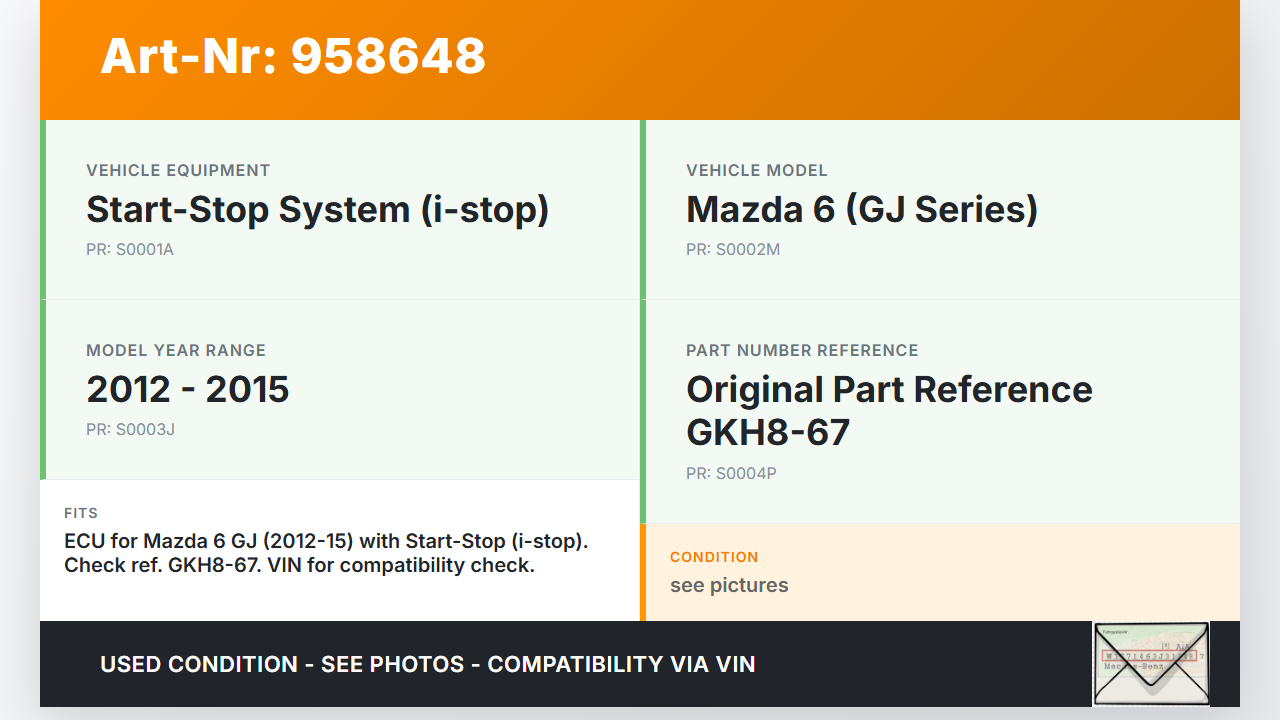Click the envelope VIN request icon
This screenshot has width=1280, height=720.
tap(1151, 663)
